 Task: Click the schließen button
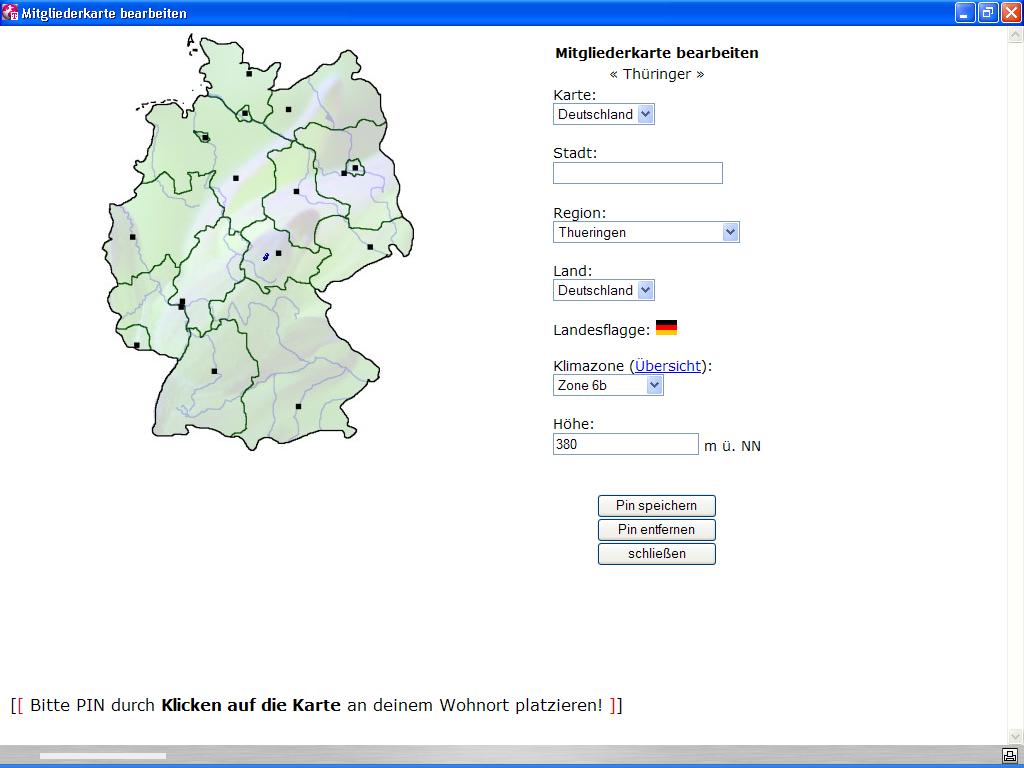click(x=656, y=553)
